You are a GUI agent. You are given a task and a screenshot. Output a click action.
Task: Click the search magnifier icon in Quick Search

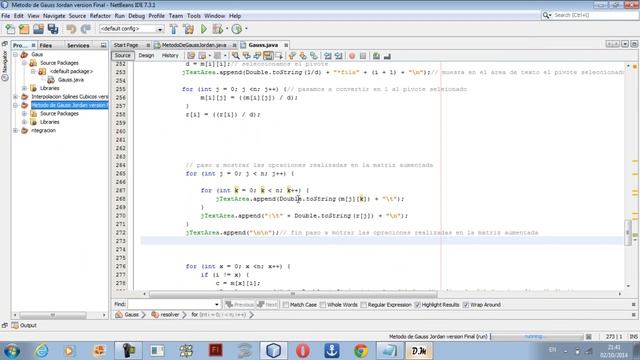(x=547, y=15)
